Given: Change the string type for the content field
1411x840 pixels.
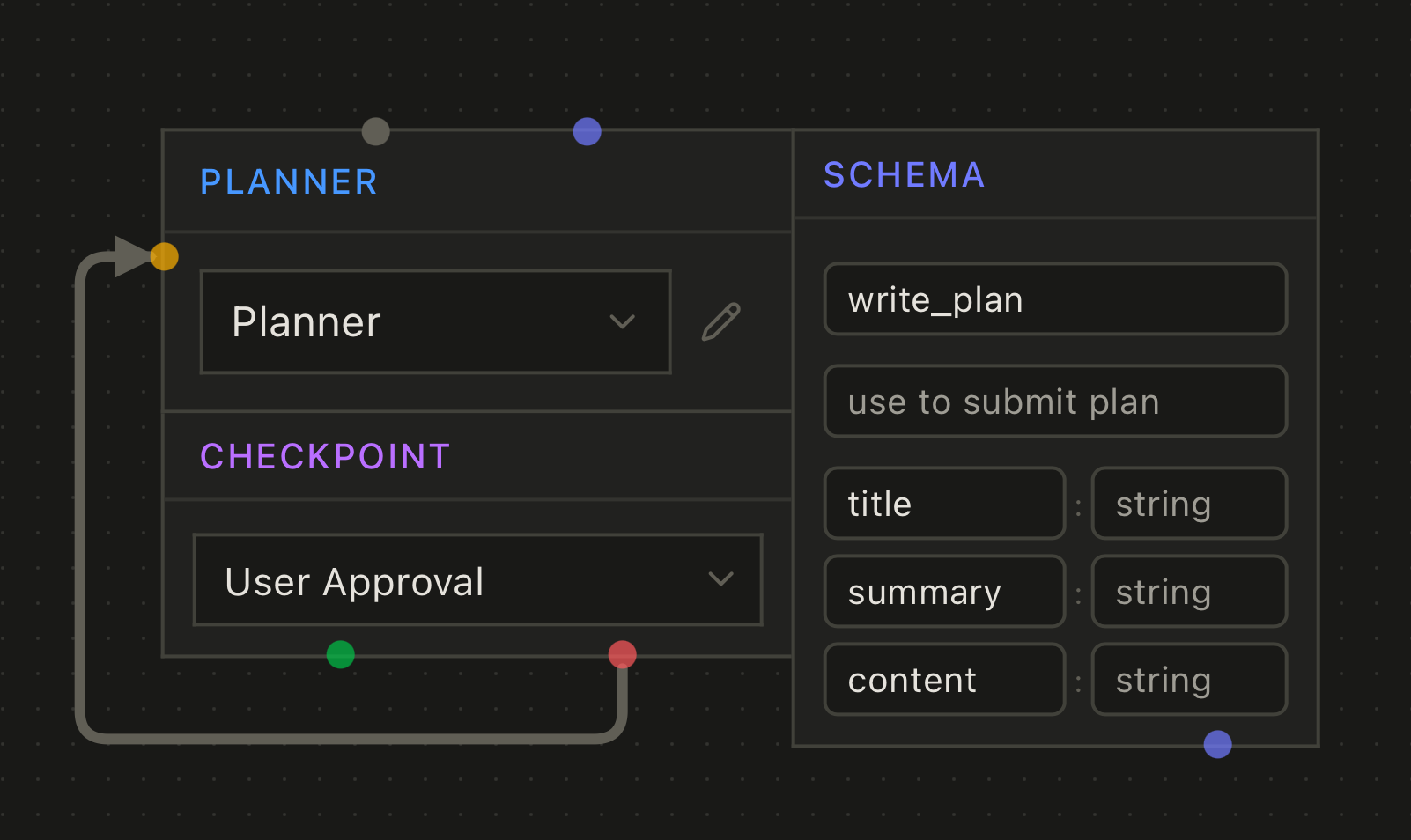Looking at the screenshot, I should [1189, 681].
